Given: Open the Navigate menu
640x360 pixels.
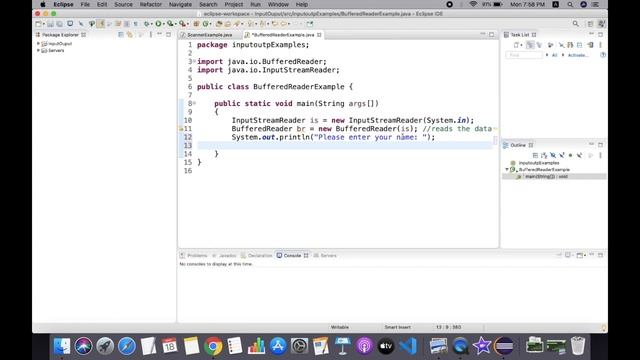Looking at the screenshot, I should pyautogui.click(x=180, y=4).
